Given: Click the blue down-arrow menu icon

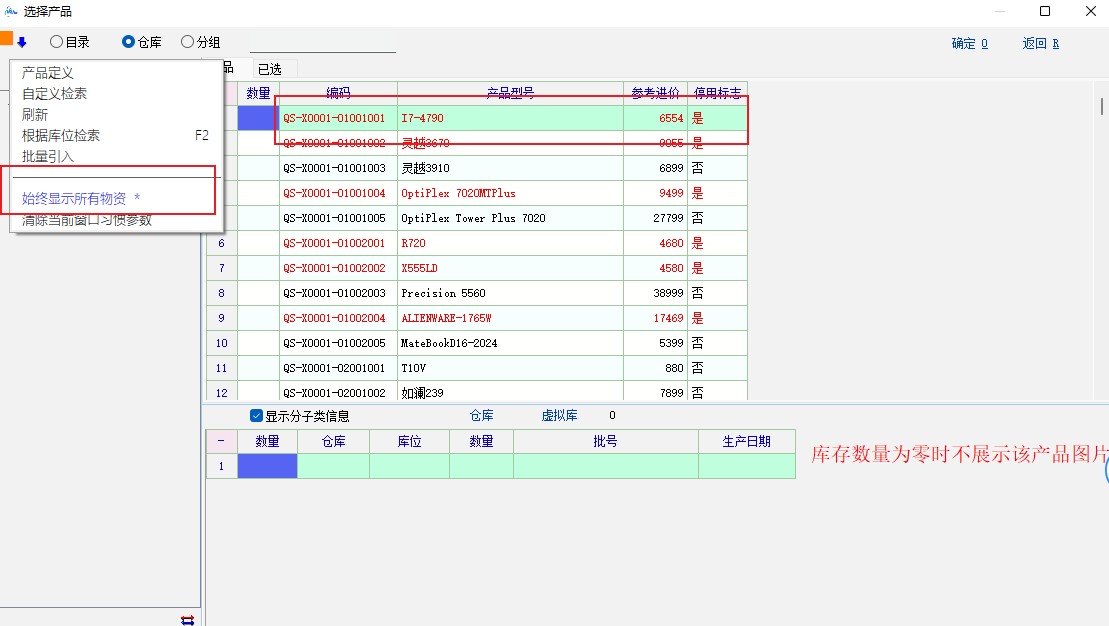Looking at the screenshot, I should [x=21, y=42].
